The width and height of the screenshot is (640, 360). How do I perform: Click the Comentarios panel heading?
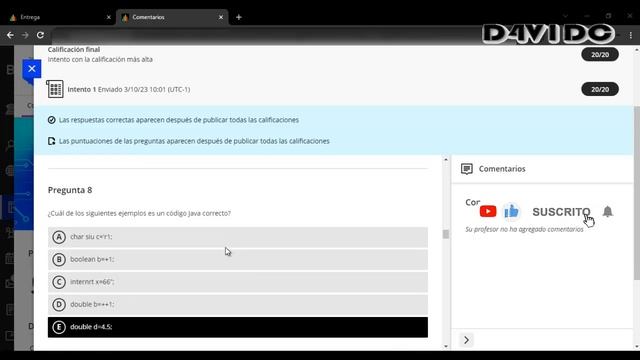coord(502,169)
